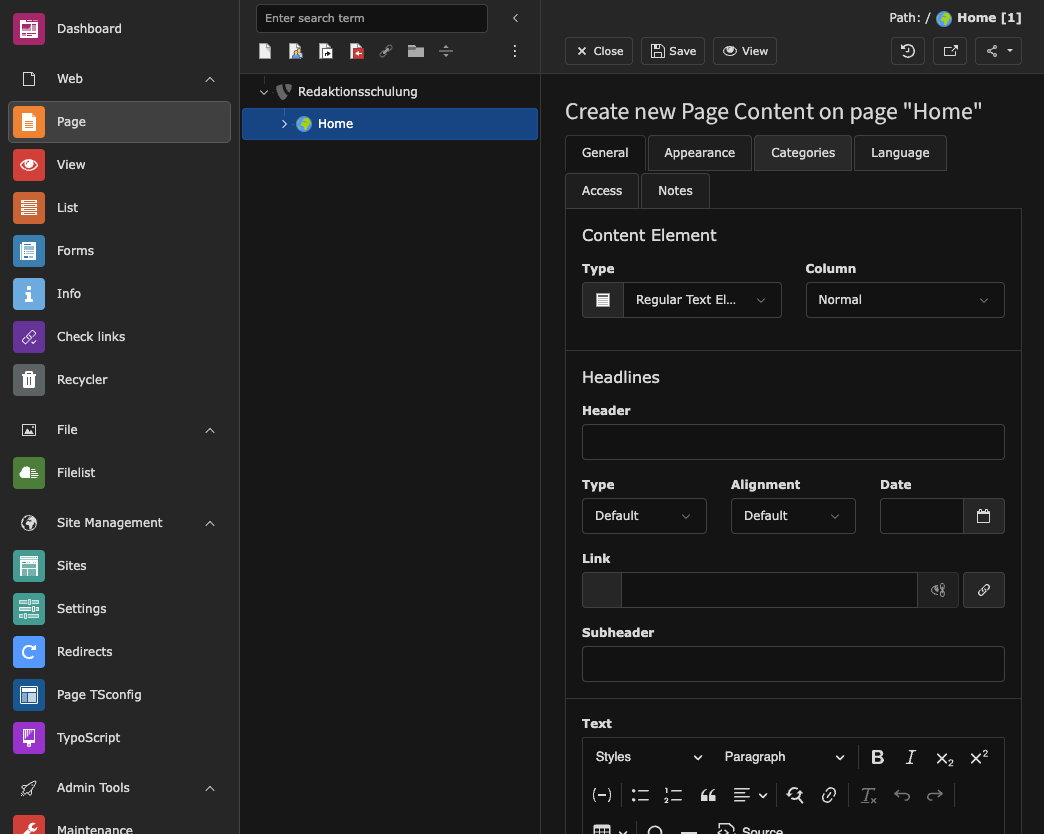The image size is (1044, 834).
Task: Expand the Home page in the page tree
Action: (284, 123)
